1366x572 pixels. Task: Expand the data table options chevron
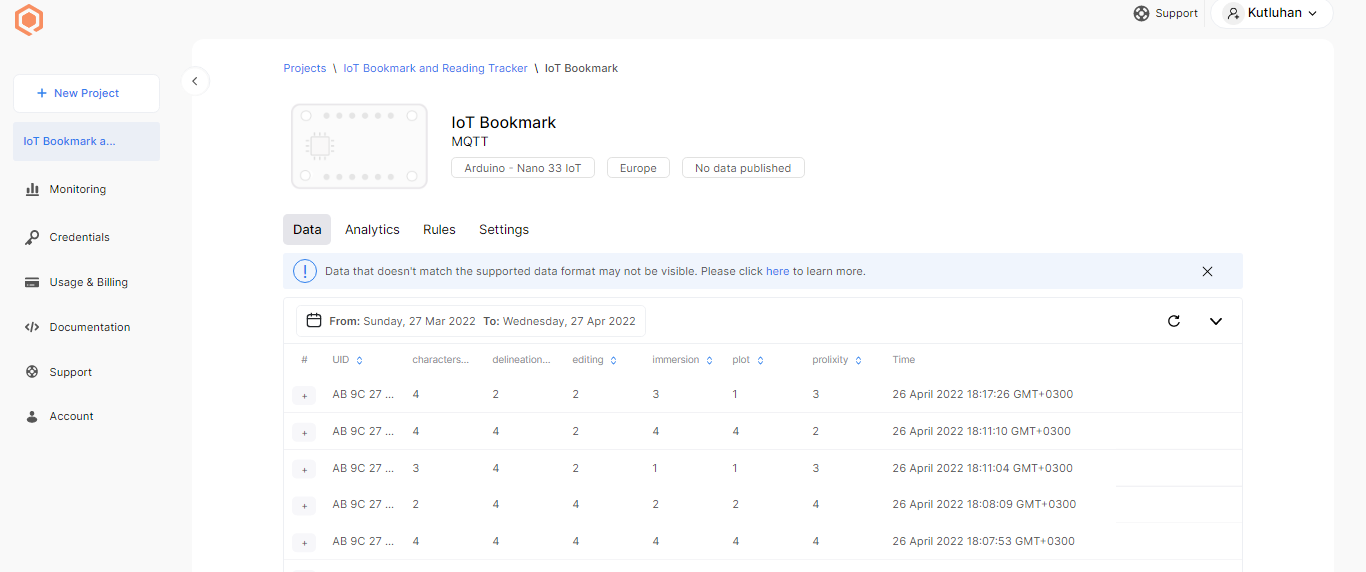(1216, 321)
